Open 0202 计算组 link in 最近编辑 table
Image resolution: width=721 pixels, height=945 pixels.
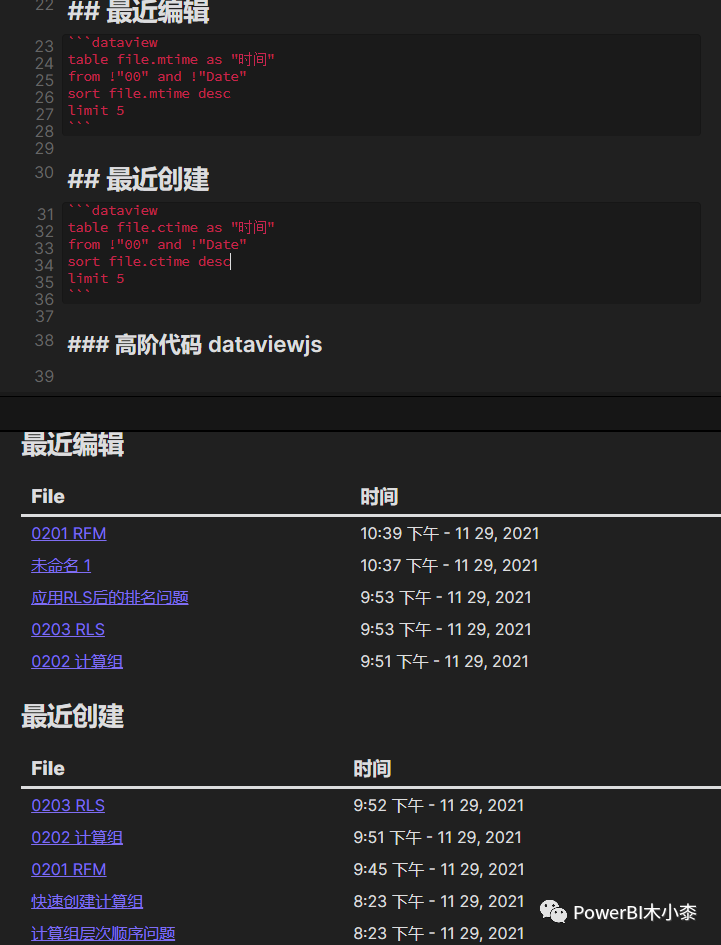pos(77,661)
